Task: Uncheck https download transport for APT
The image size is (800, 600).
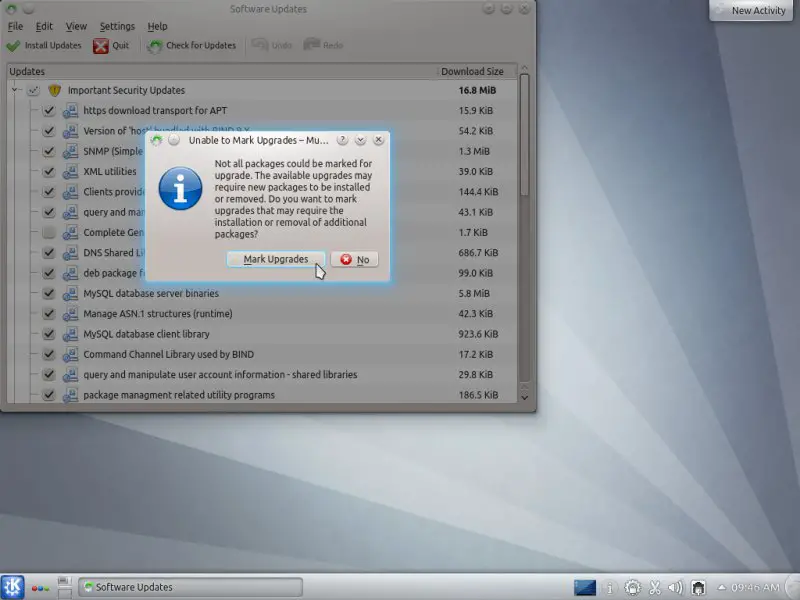Action: (49, 111)
